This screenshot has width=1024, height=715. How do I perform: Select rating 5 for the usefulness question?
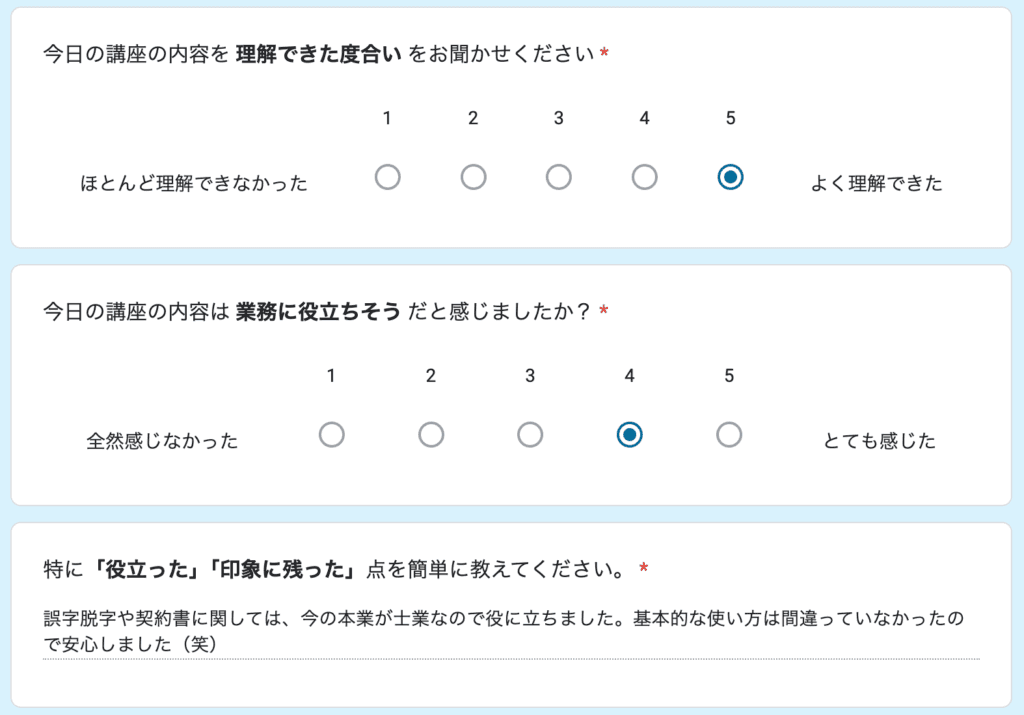click(729, 435)
